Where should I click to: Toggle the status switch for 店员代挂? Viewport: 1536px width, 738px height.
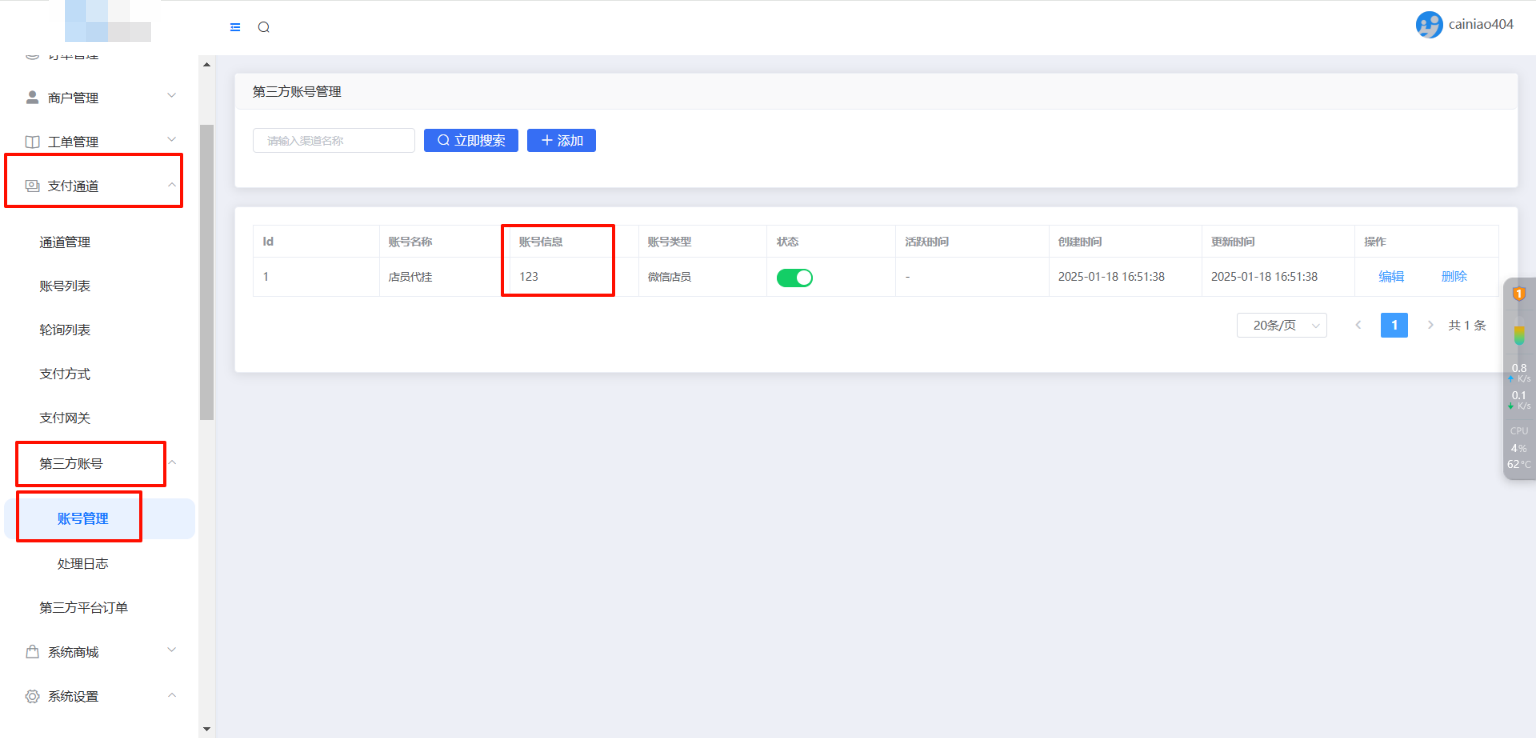[795, 277]
